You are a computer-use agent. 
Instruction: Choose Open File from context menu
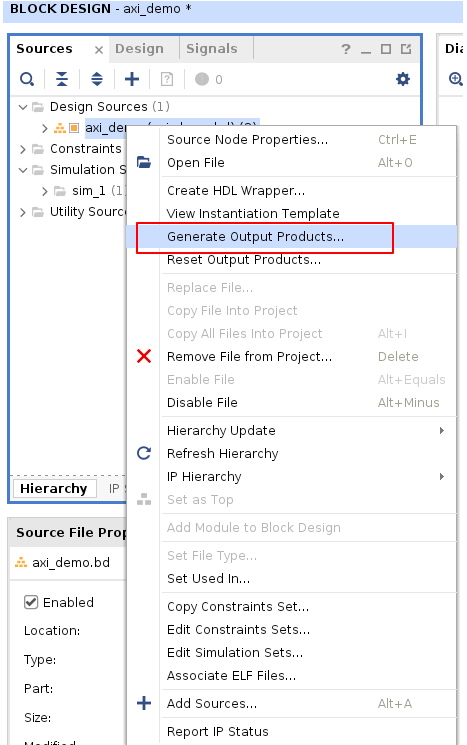click(x=291, y=162)
